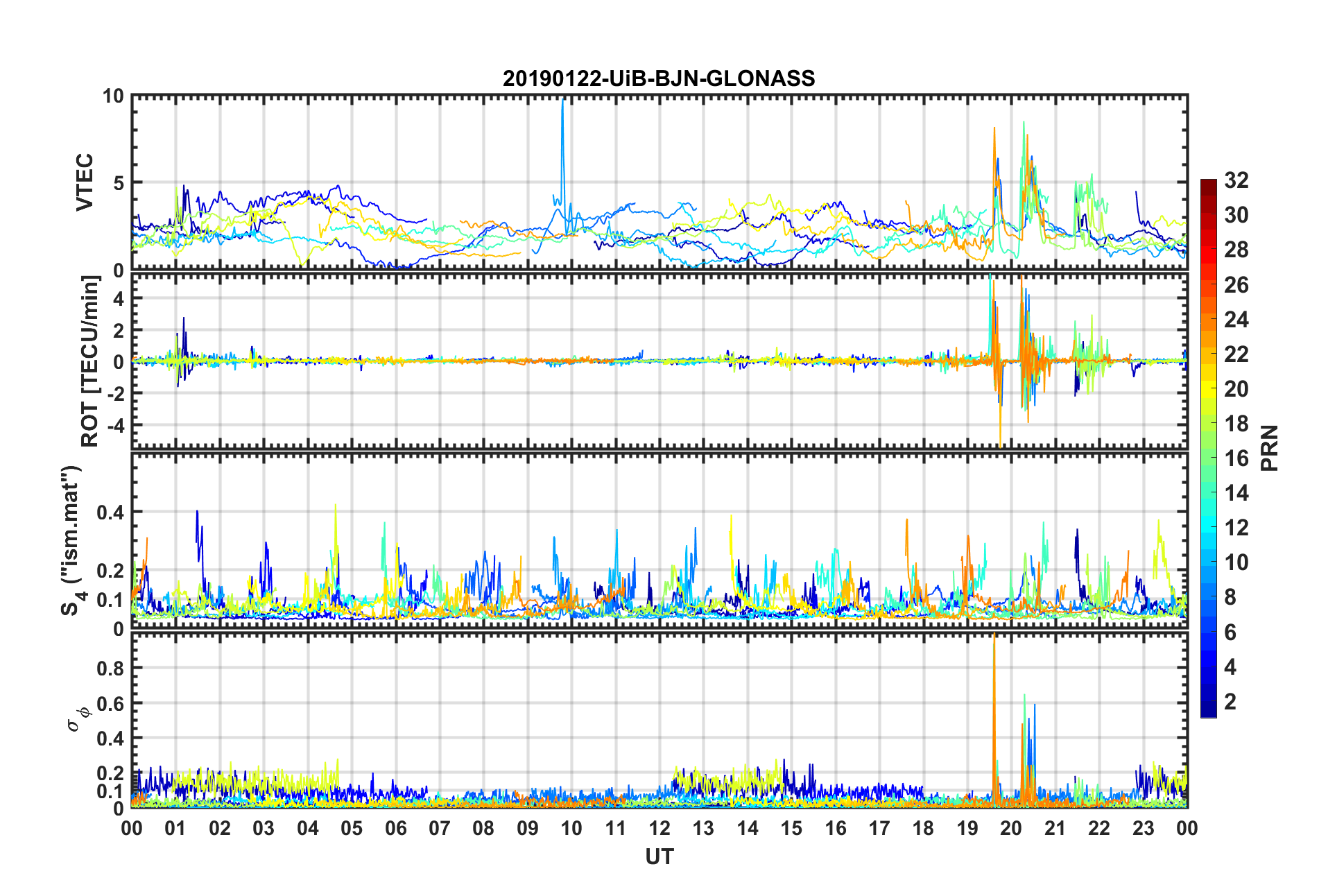This screenshot has width=1319, height=896.
Task: Click the PRN colorbar label
Action: coord(1269,448)
